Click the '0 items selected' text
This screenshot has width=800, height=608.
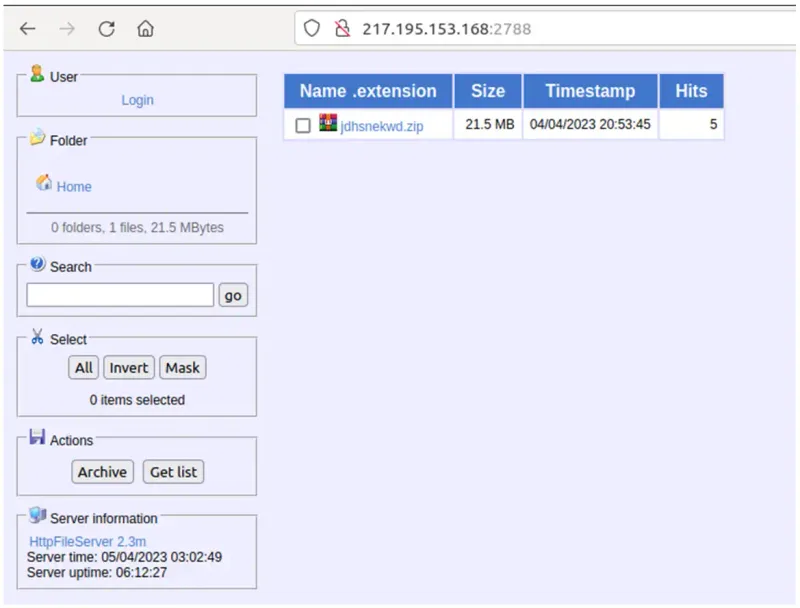click(137, 400)
